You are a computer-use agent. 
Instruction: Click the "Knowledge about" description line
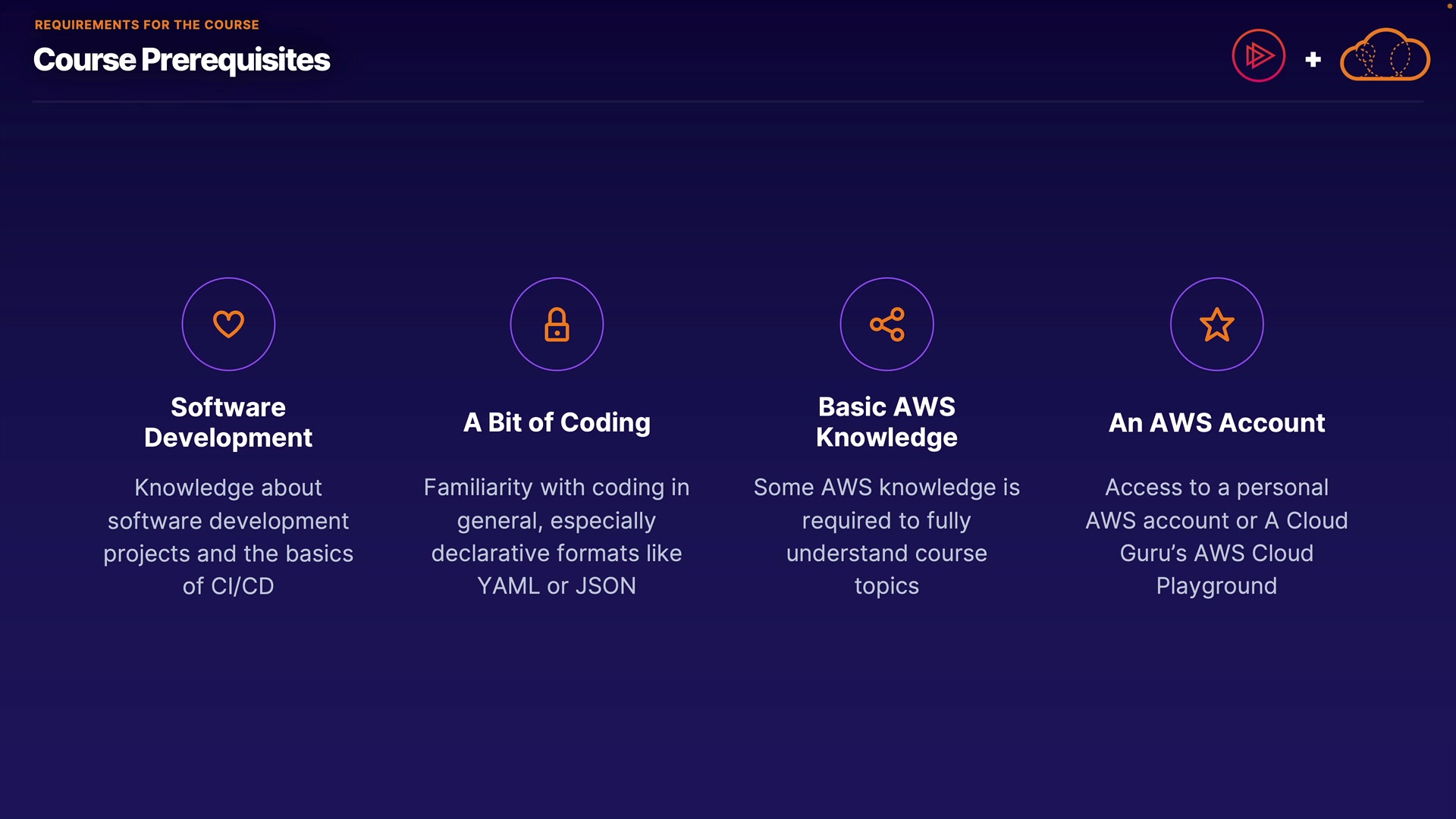[x=228, y=488]
